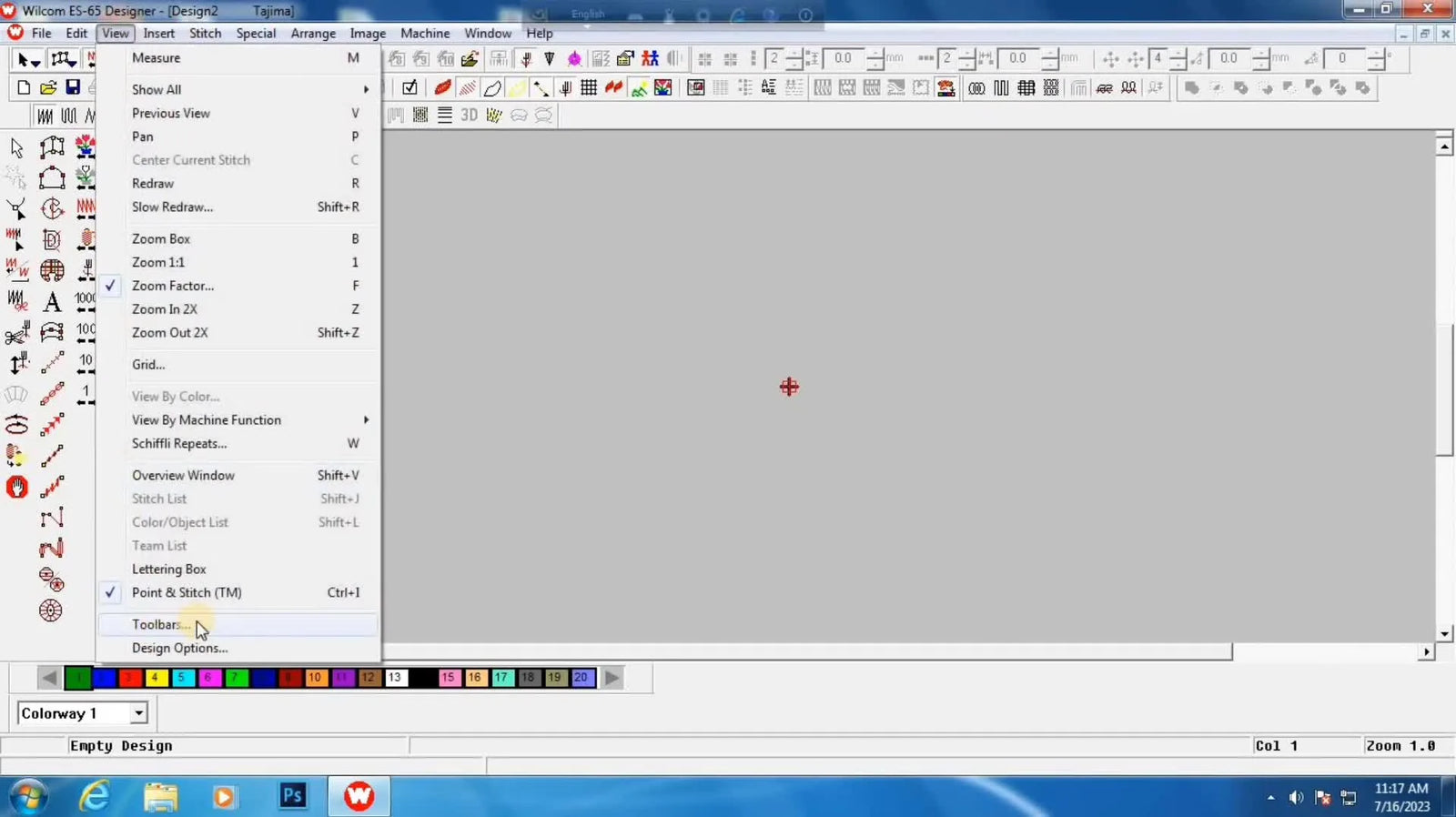Screen dimensions: 1456x817
Task: Open Internet Explorer from the taskbar
Action: coord(94,796)
